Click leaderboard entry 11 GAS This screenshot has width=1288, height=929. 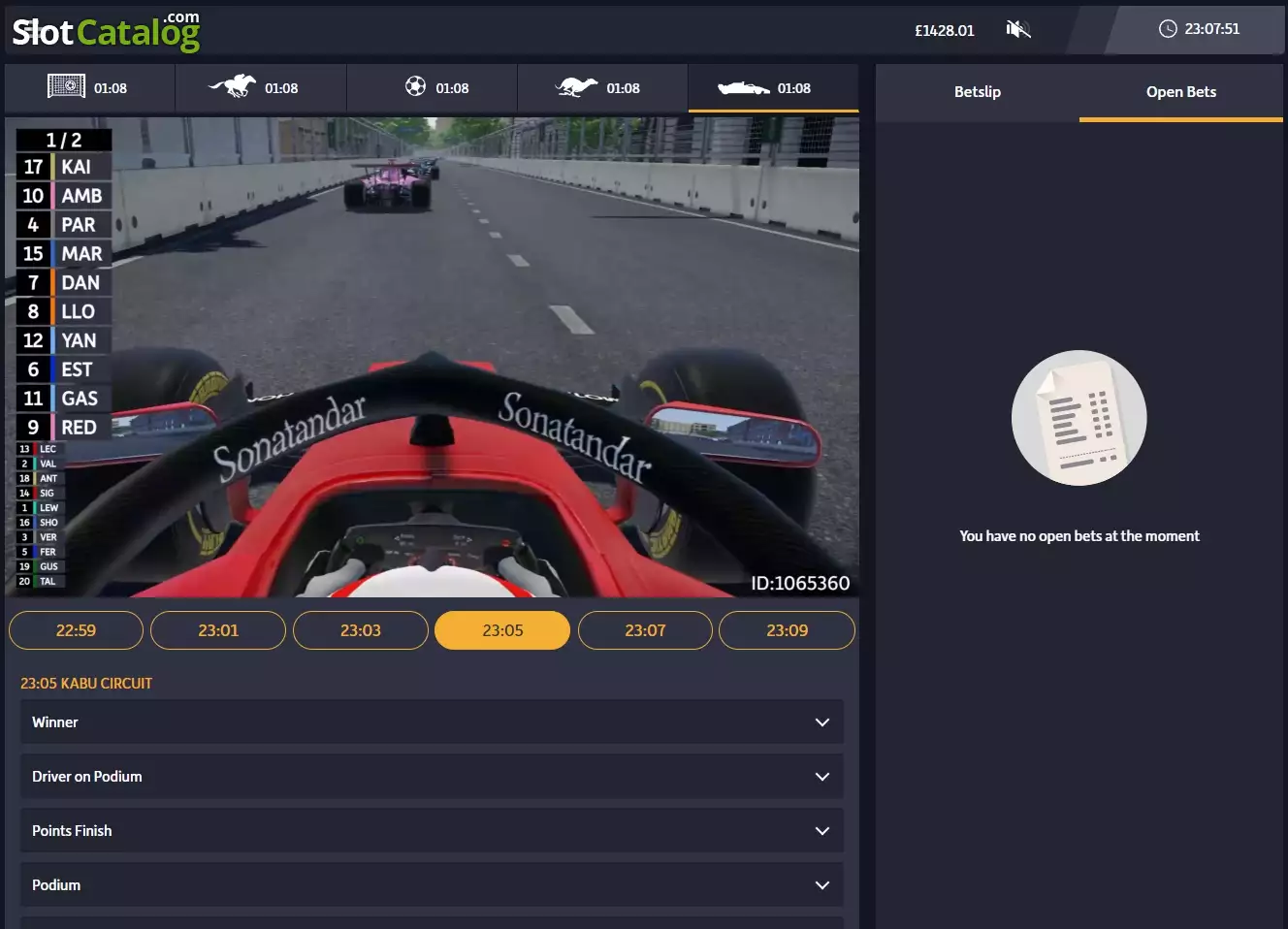[x=64, y=399]
